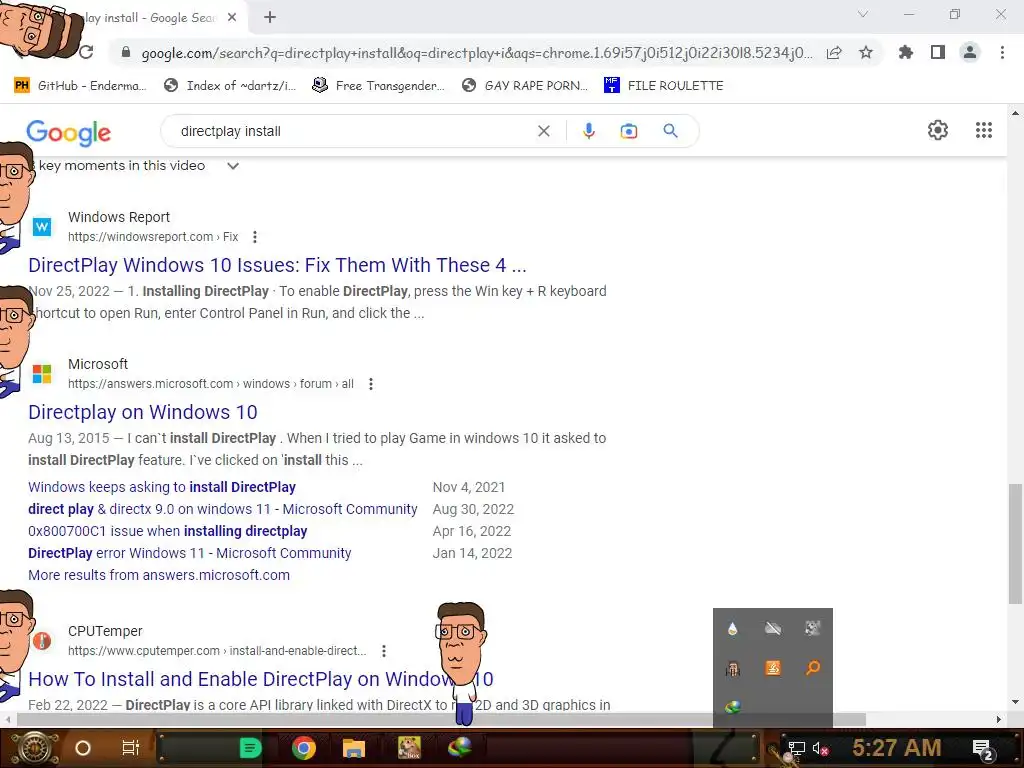Start voice search with microphone icon

coord(588,131)
